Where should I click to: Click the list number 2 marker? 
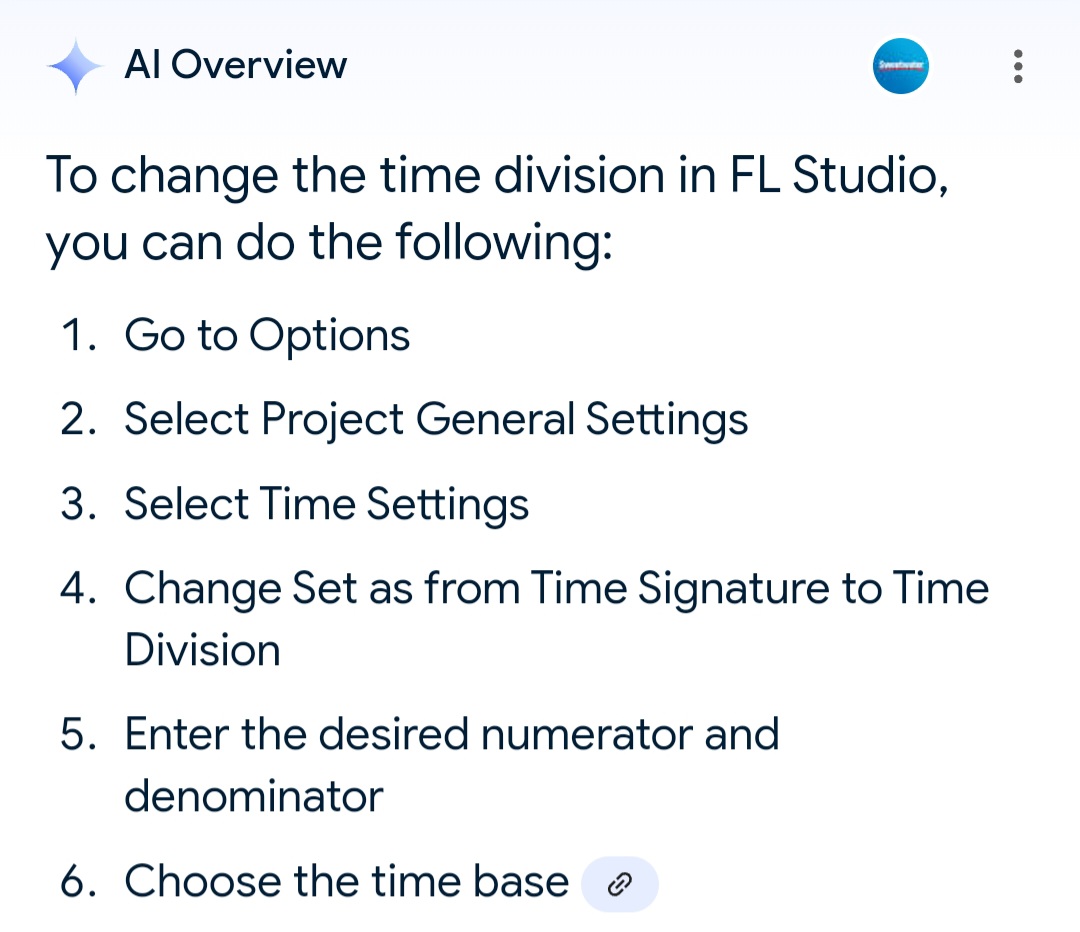[78, 420]
